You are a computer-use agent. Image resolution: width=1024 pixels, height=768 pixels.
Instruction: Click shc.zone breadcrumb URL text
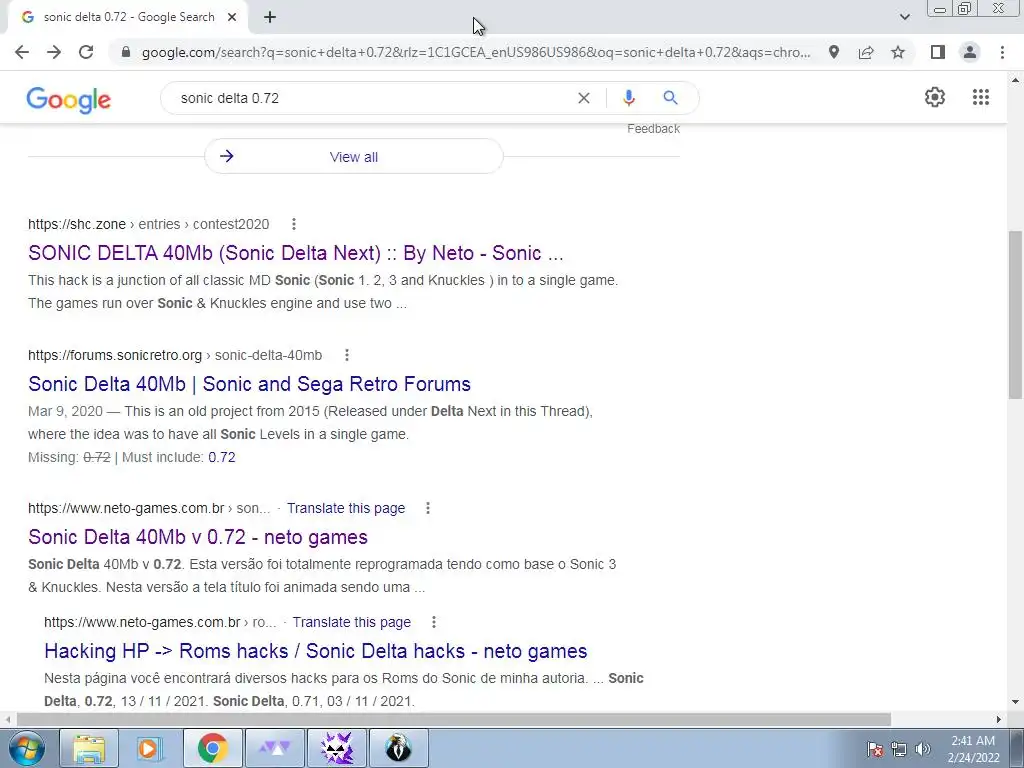coord(148,224)
